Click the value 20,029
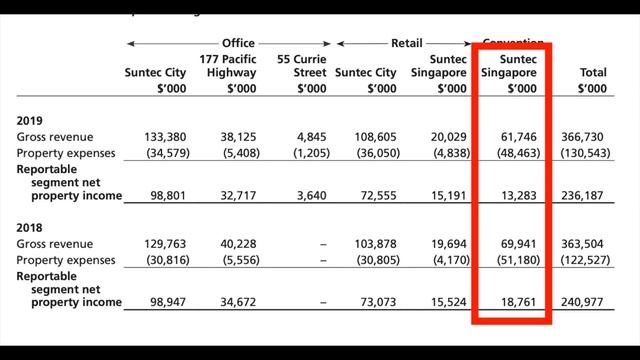The width and height of the screenshot is (640, 360). point(449,137)
